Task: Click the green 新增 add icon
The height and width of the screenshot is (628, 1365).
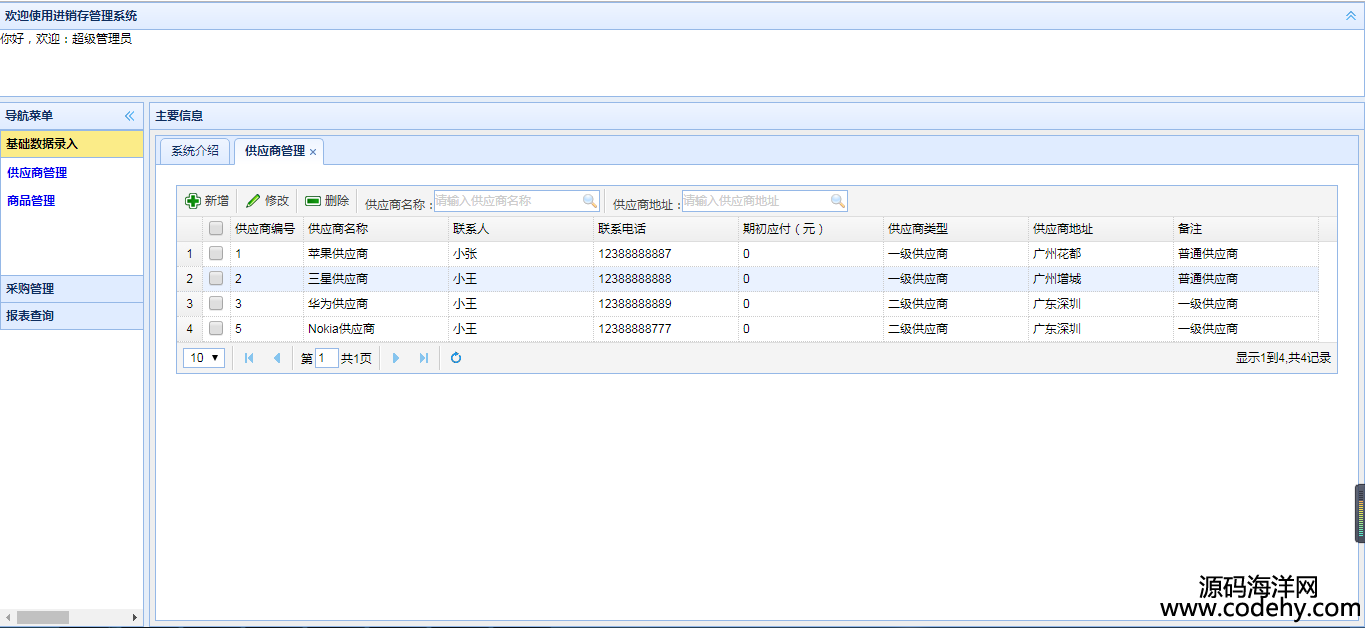Action: tap(193, 201)
